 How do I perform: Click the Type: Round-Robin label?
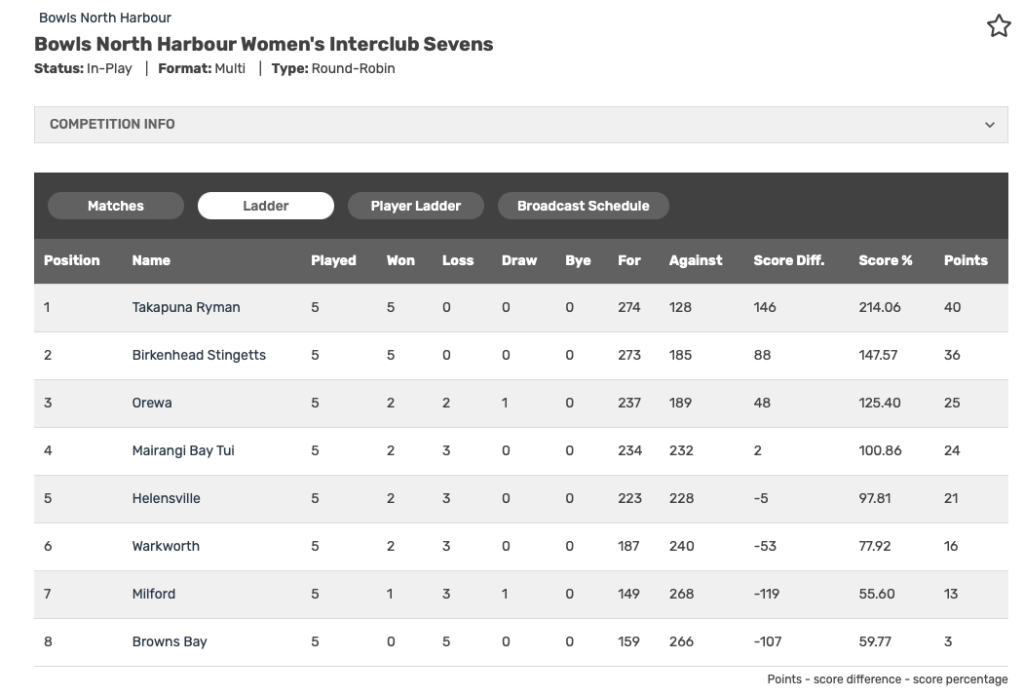click(x=333, y=69)
